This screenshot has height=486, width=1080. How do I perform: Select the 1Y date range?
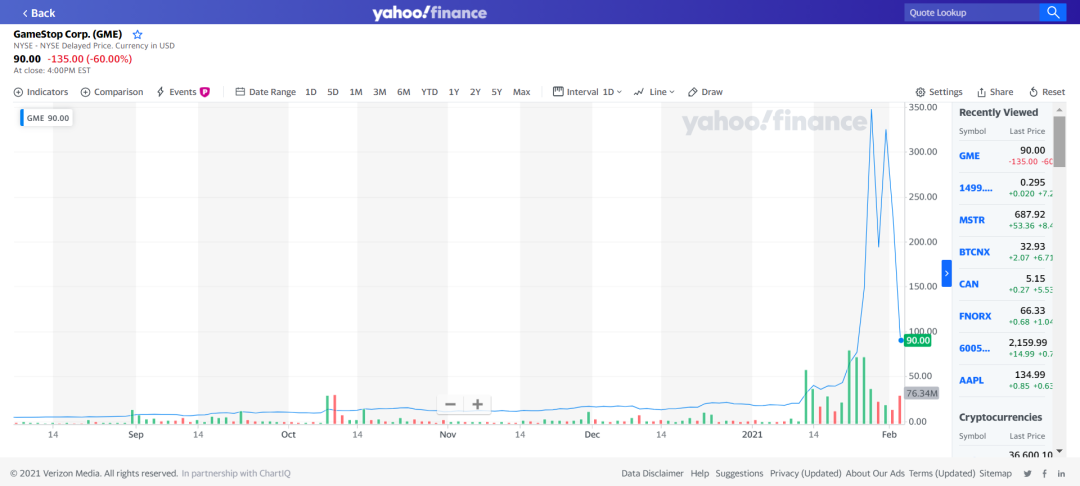coord(454,92)
